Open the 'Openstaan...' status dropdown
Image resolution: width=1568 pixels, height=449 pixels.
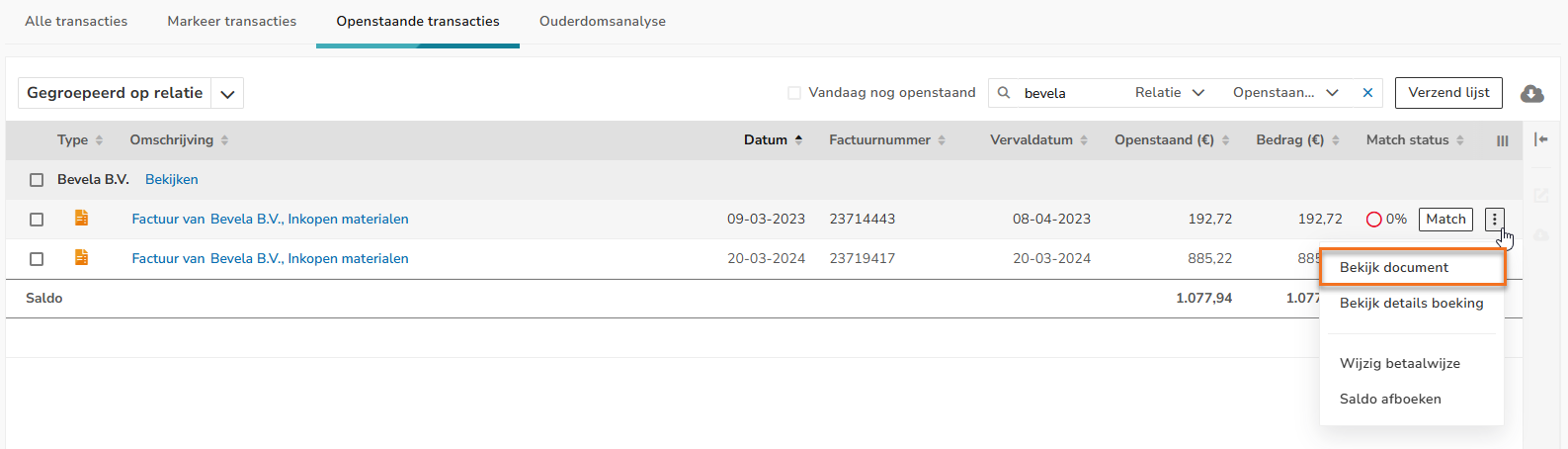[x=1284, y=93]
